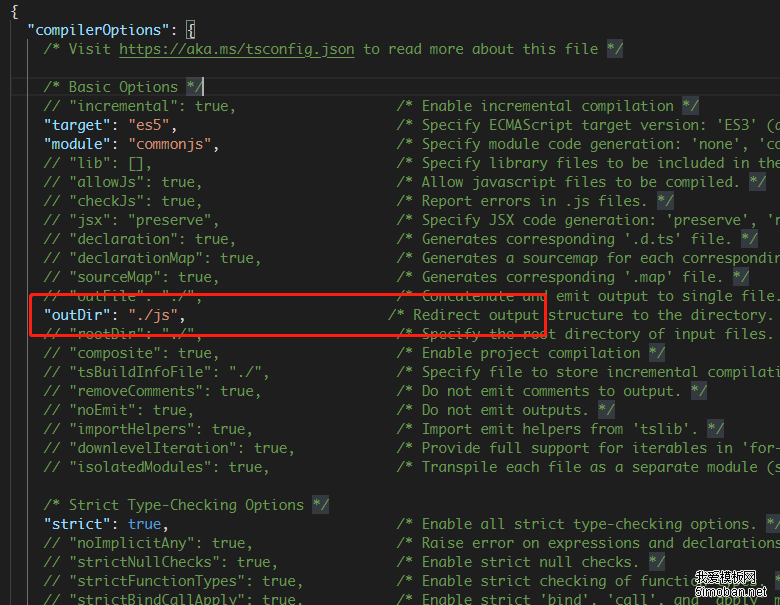
Task: Click the true value of strict
Action: pos(144,524)
